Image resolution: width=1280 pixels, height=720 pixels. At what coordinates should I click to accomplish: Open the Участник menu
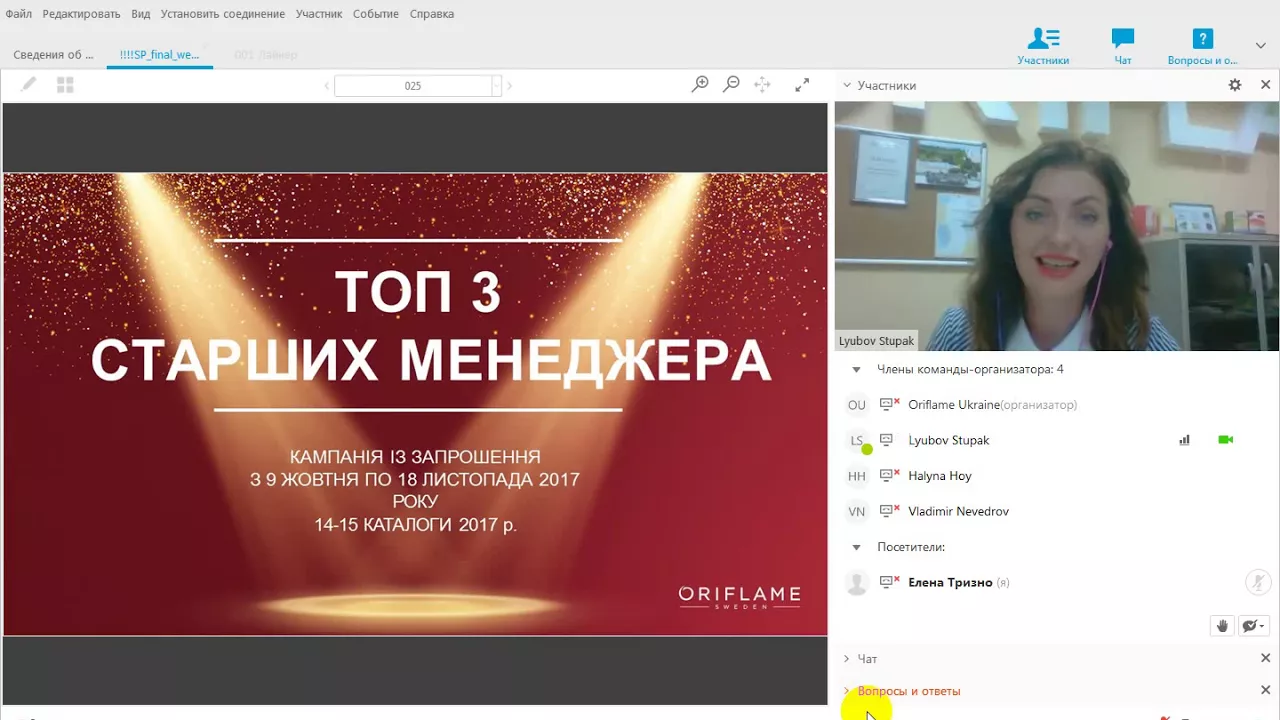point(319,14)
